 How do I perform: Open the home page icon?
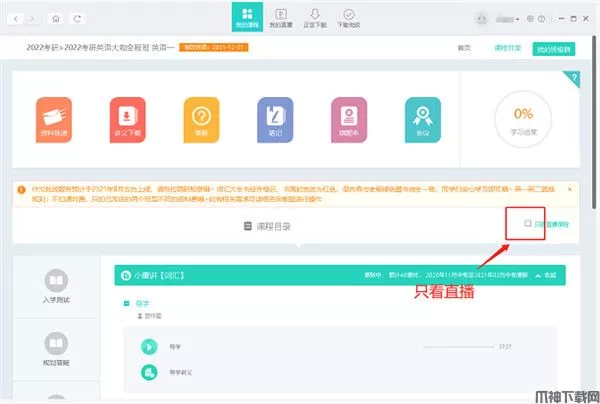coord(56,18)
